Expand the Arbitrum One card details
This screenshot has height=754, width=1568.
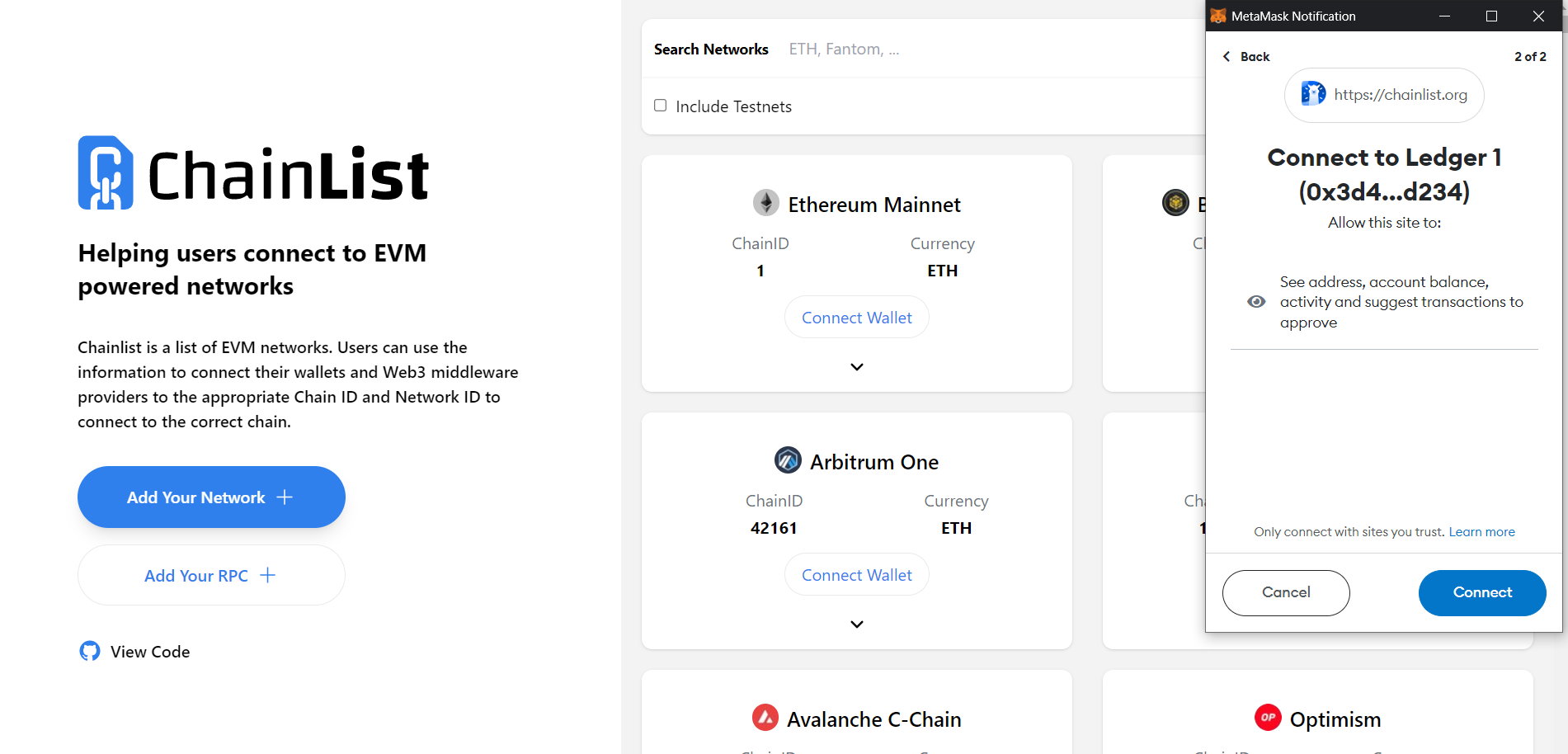(x=857, y=624)
